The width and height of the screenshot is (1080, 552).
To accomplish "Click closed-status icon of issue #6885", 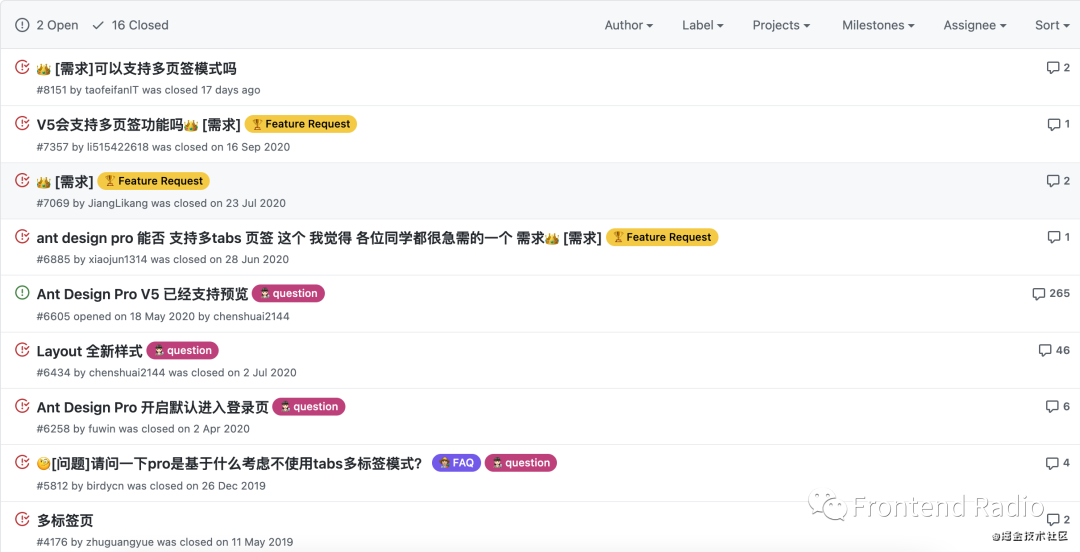I will tap(22, 236).
